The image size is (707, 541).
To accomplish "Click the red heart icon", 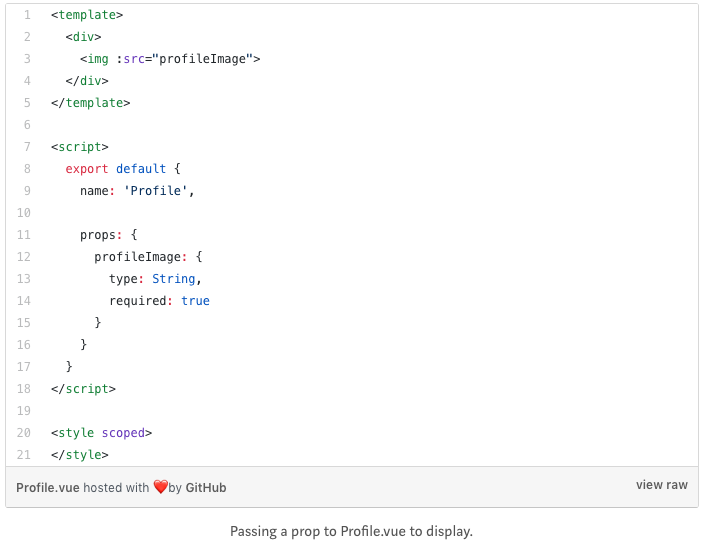I will (x=160, y=487).
